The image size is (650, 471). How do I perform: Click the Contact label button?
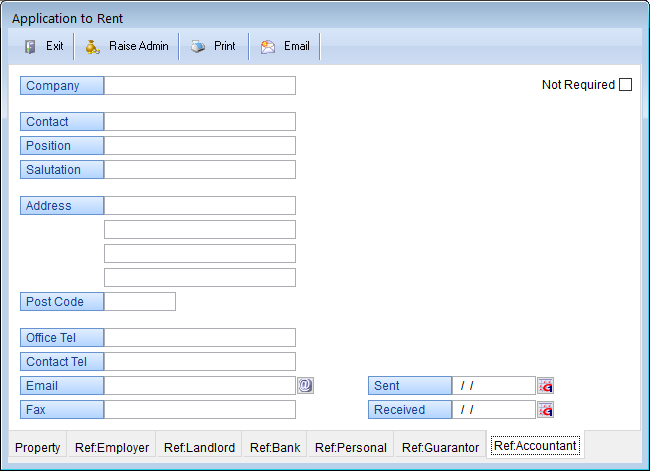[x=62, y=121]
